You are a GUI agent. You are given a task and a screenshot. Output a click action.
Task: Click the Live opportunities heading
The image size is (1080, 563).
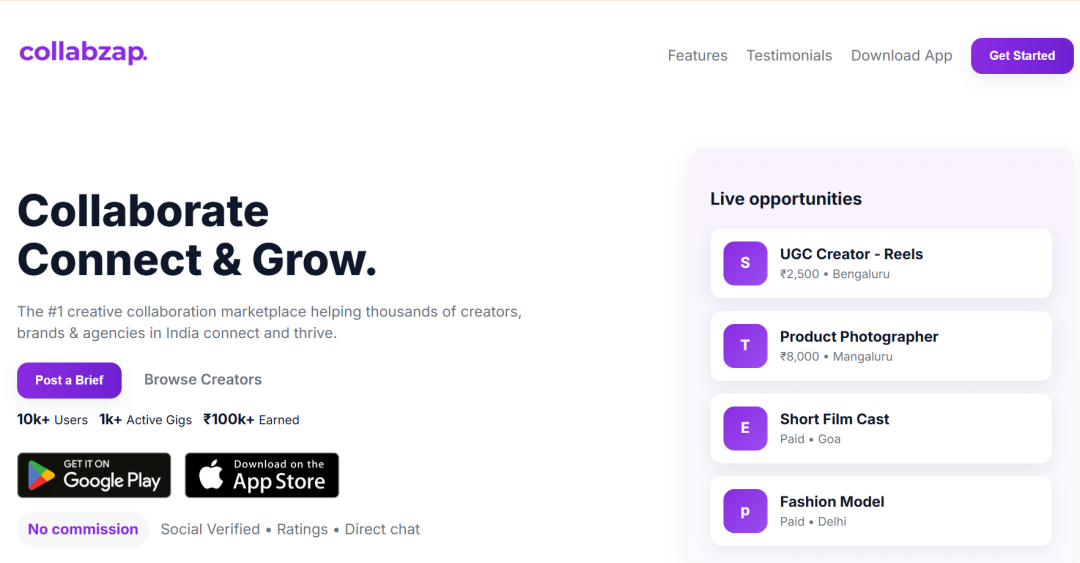click(786, 199)
